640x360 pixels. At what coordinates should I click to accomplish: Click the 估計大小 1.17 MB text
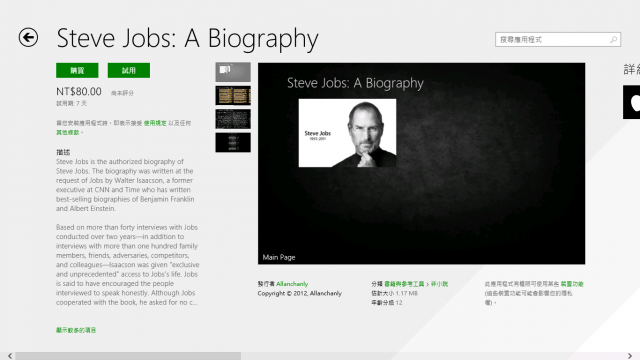click(x=394, y=293)
